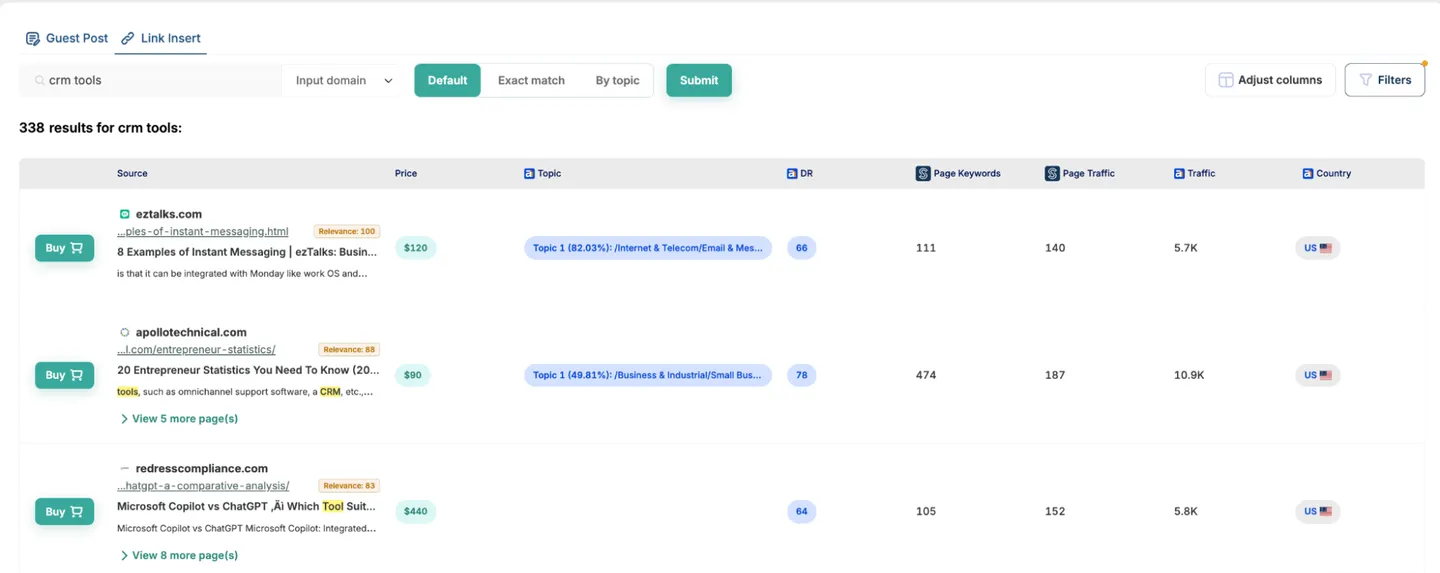Viewport: 1440px width, 573px height.
Task: Click the Ahrefs icon beside Country header
Action: click(1308, 173)
